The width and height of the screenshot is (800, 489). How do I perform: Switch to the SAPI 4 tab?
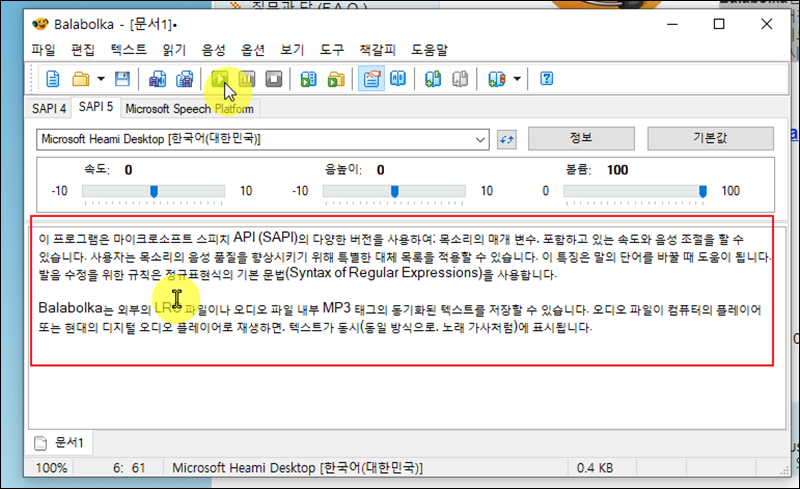(x=49, y=109)
